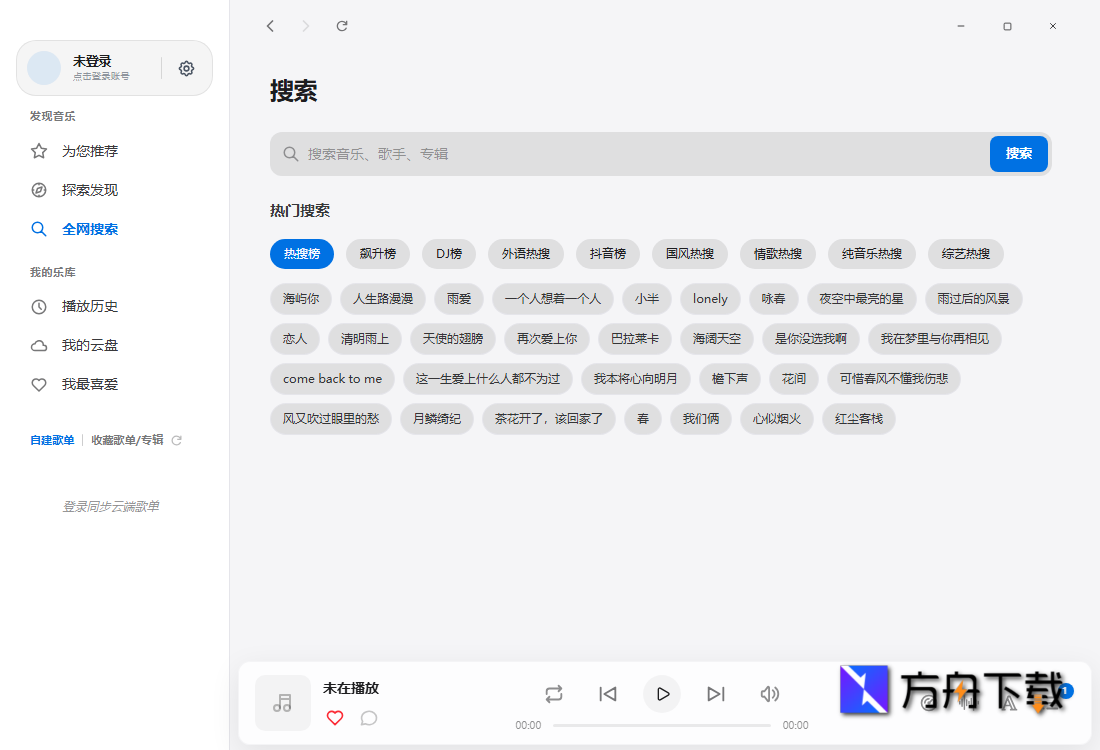
Task: Click the page refresh icon
Action: tap(341, 26)
